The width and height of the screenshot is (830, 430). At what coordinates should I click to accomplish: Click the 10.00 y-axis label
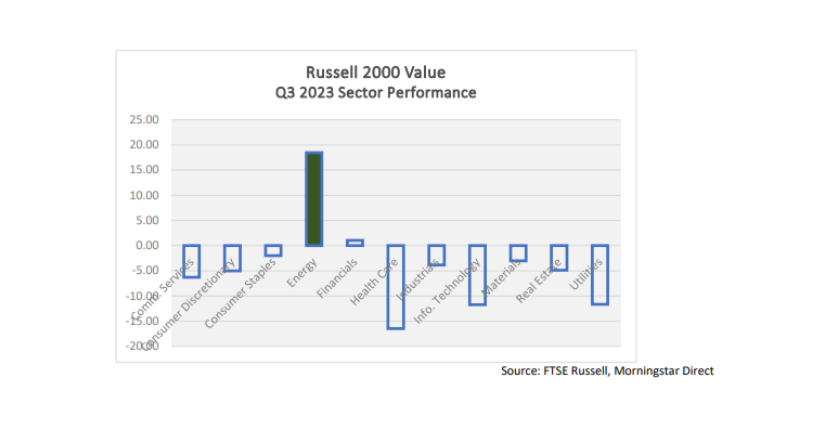pos(144,195)
